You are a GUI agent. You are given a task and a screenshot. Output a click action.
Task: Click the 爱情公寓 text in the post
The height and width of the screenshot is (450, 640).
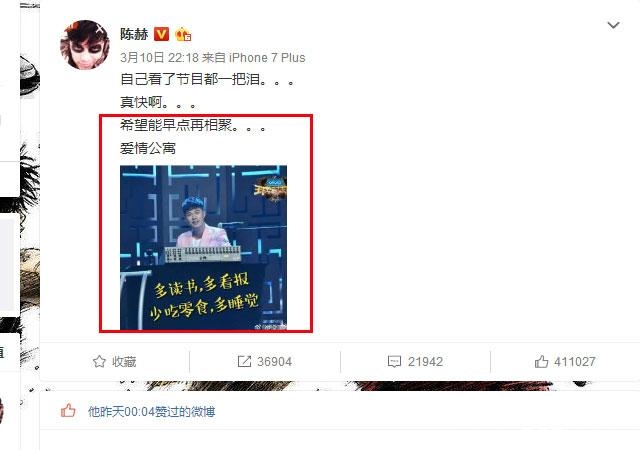[x=148, y=148]
